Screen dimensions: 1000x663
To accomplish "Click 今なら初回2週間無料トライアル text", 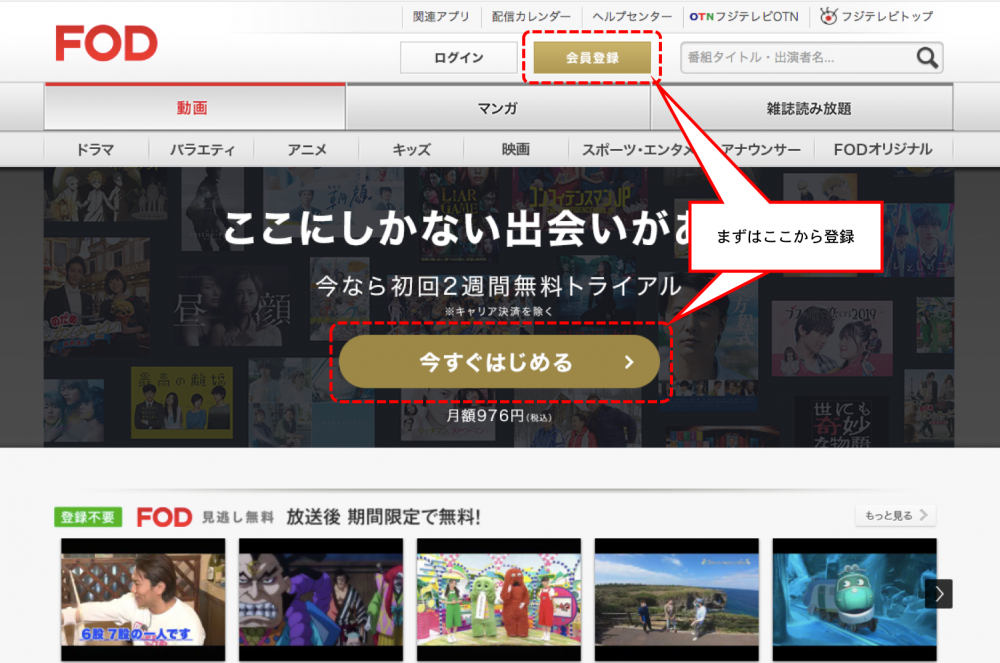I will [x=499, y=286].
